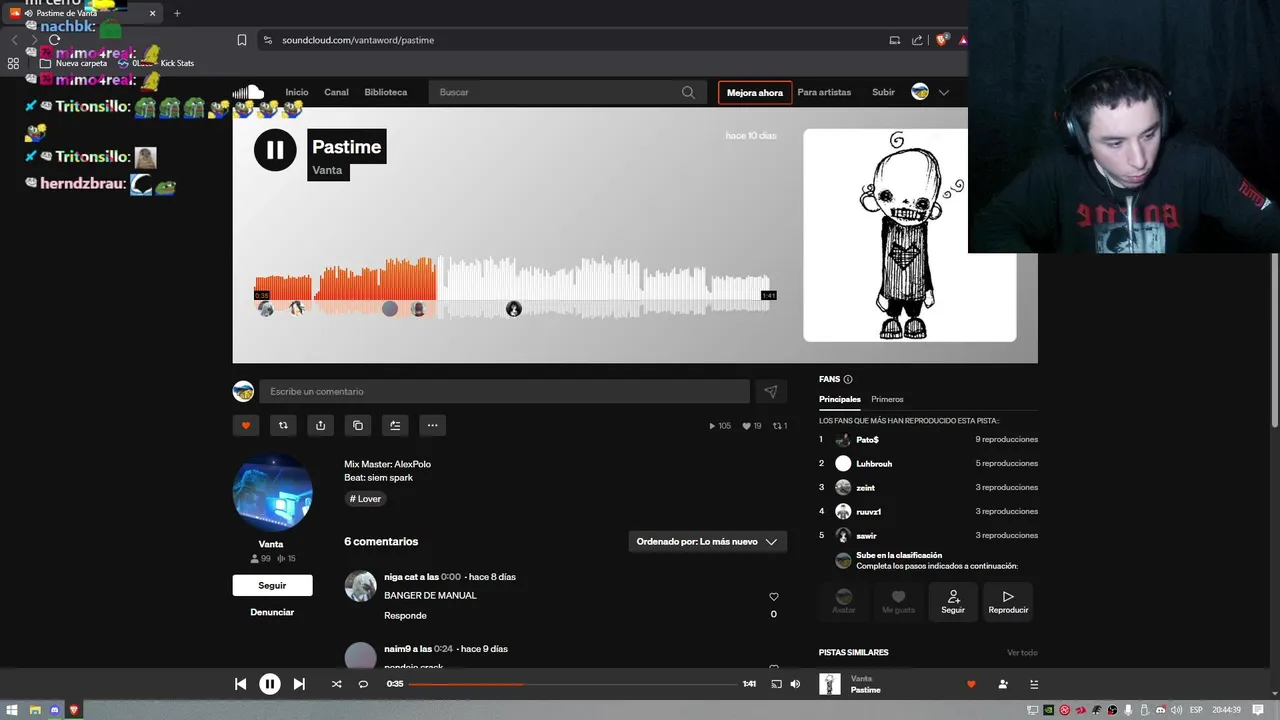Focus the Buscar search field
This screenshot has height=720, width=1280.
[567, 92]
